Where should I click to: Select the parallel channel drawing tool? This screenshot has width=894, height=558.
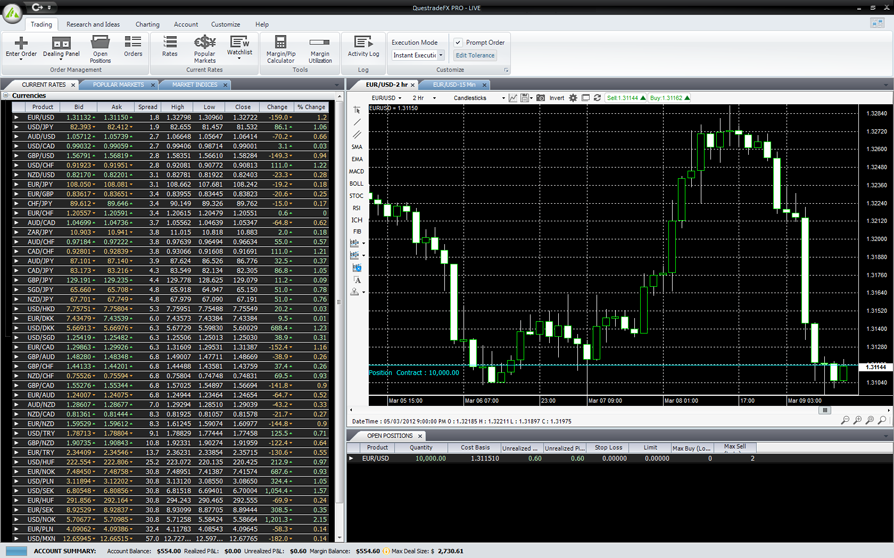357,135
